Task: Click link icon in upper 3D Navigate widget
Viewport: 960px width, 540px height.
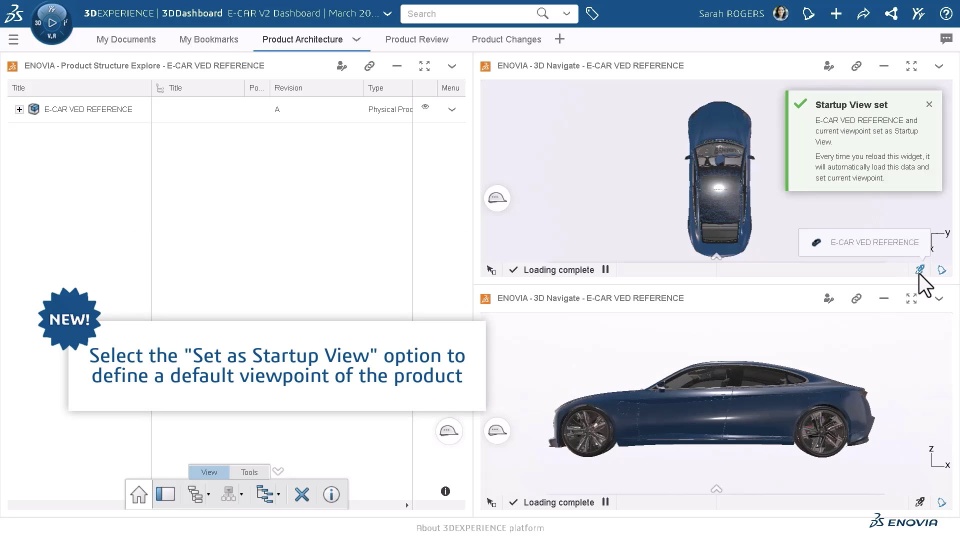Action: tap(856, 66)
